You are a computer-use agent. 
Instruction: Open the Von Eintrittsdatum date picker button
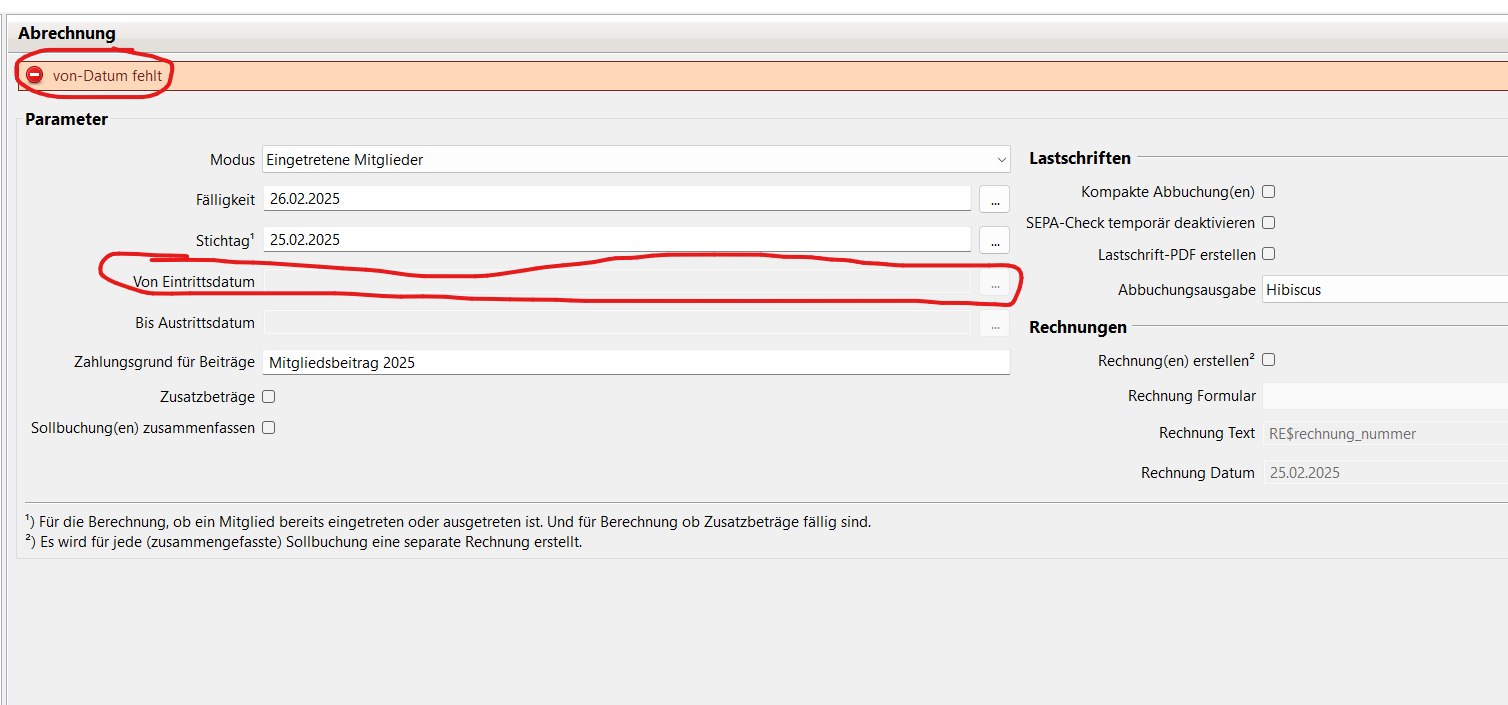point(994,283)
